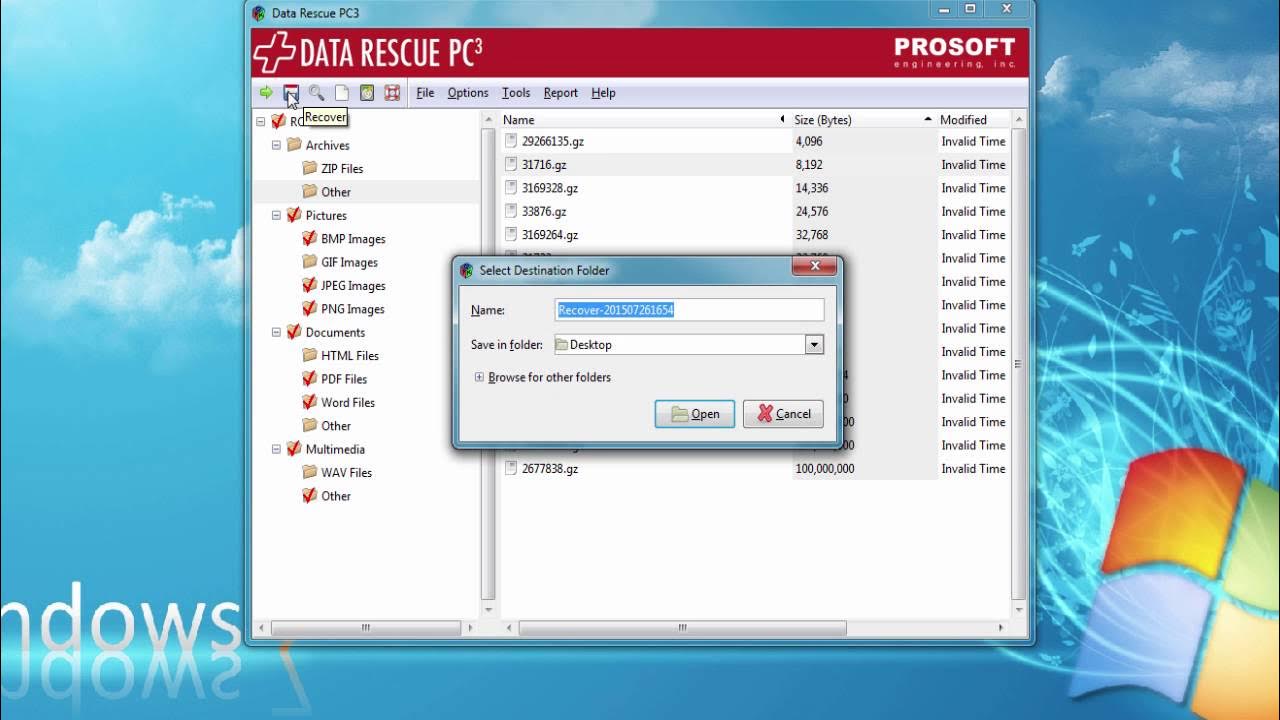
Task: Collapse the root node of the tree
Action: click(x=261, y=122)
